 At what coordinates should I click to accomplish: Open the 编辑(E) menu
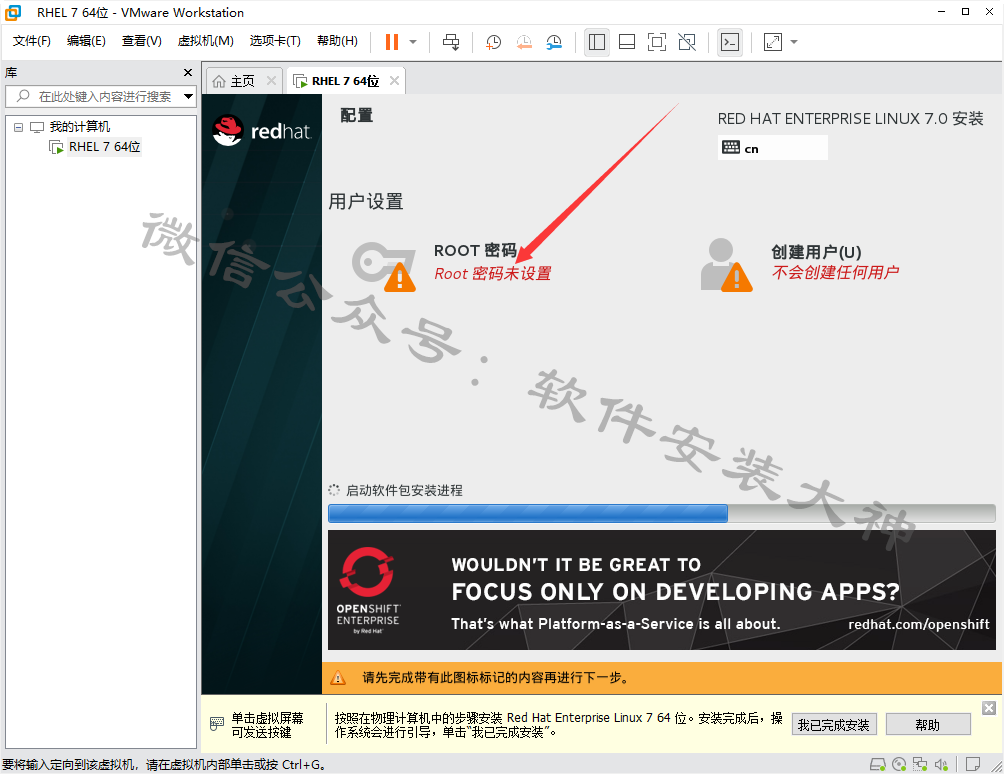tap(86, 41)
